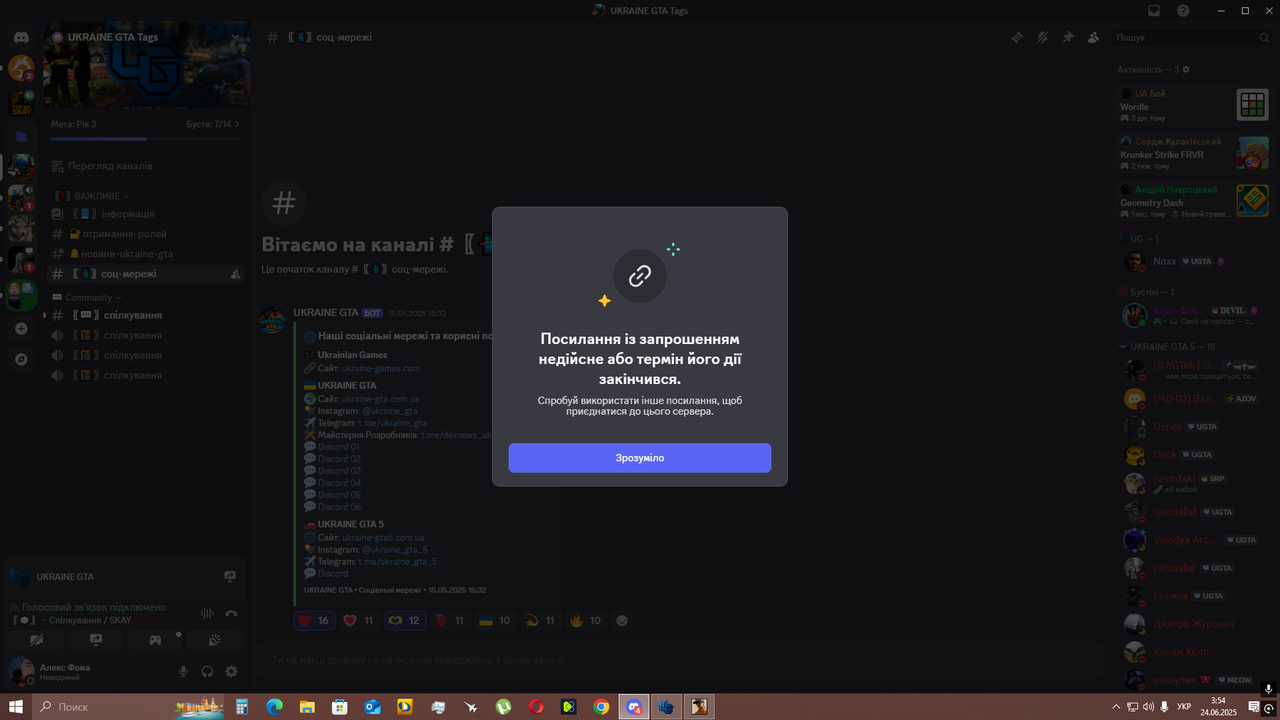Viewport: 1280px width, 720px height.
Task: Open the Inbox icon in title bar
Action: 1153,11
